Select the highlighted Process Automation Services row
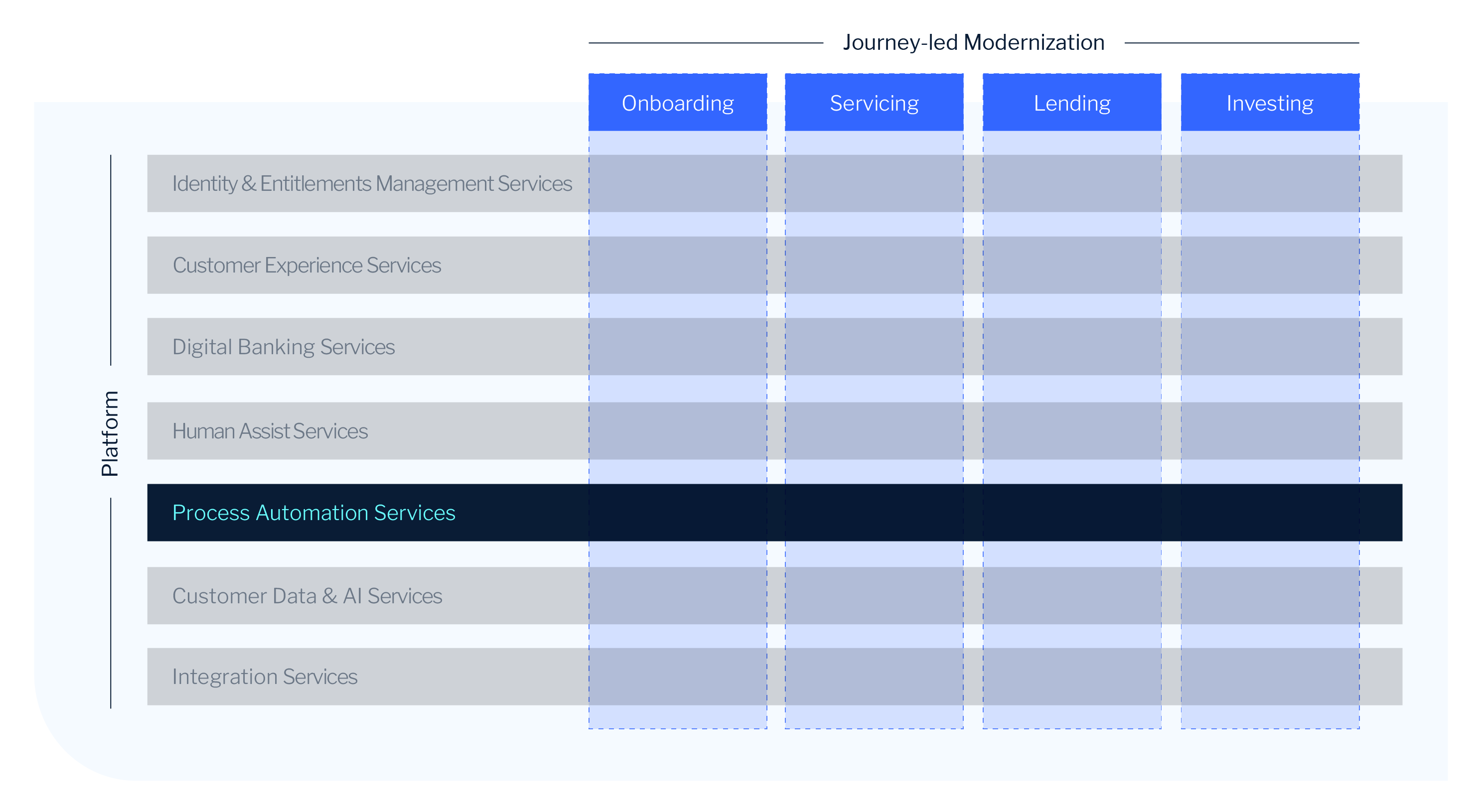The height and width of the screenshot is (812, 1482). click(x=774, y=513)
